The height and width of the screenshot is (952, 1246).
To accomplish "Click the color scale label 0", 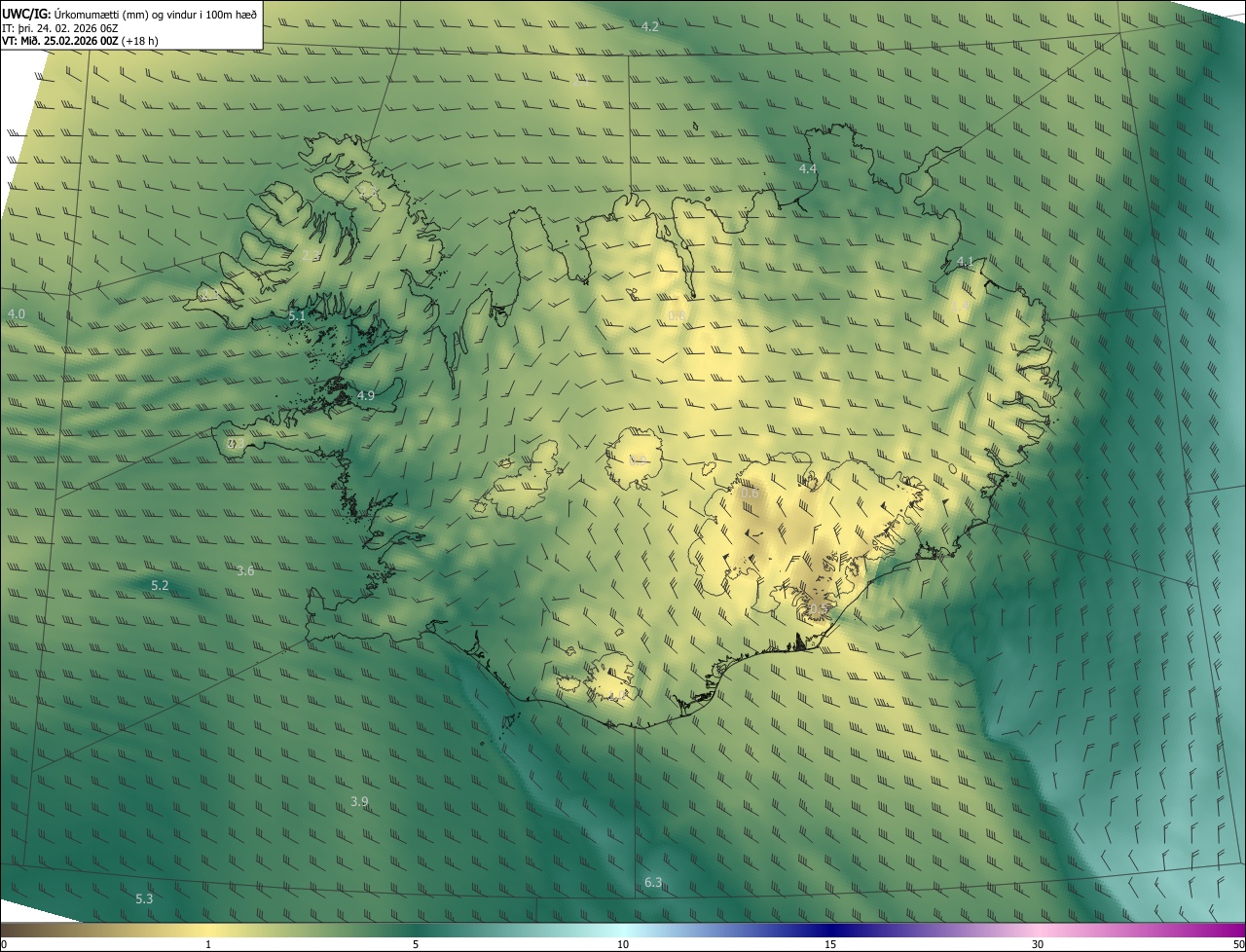I will click(4, 945).
